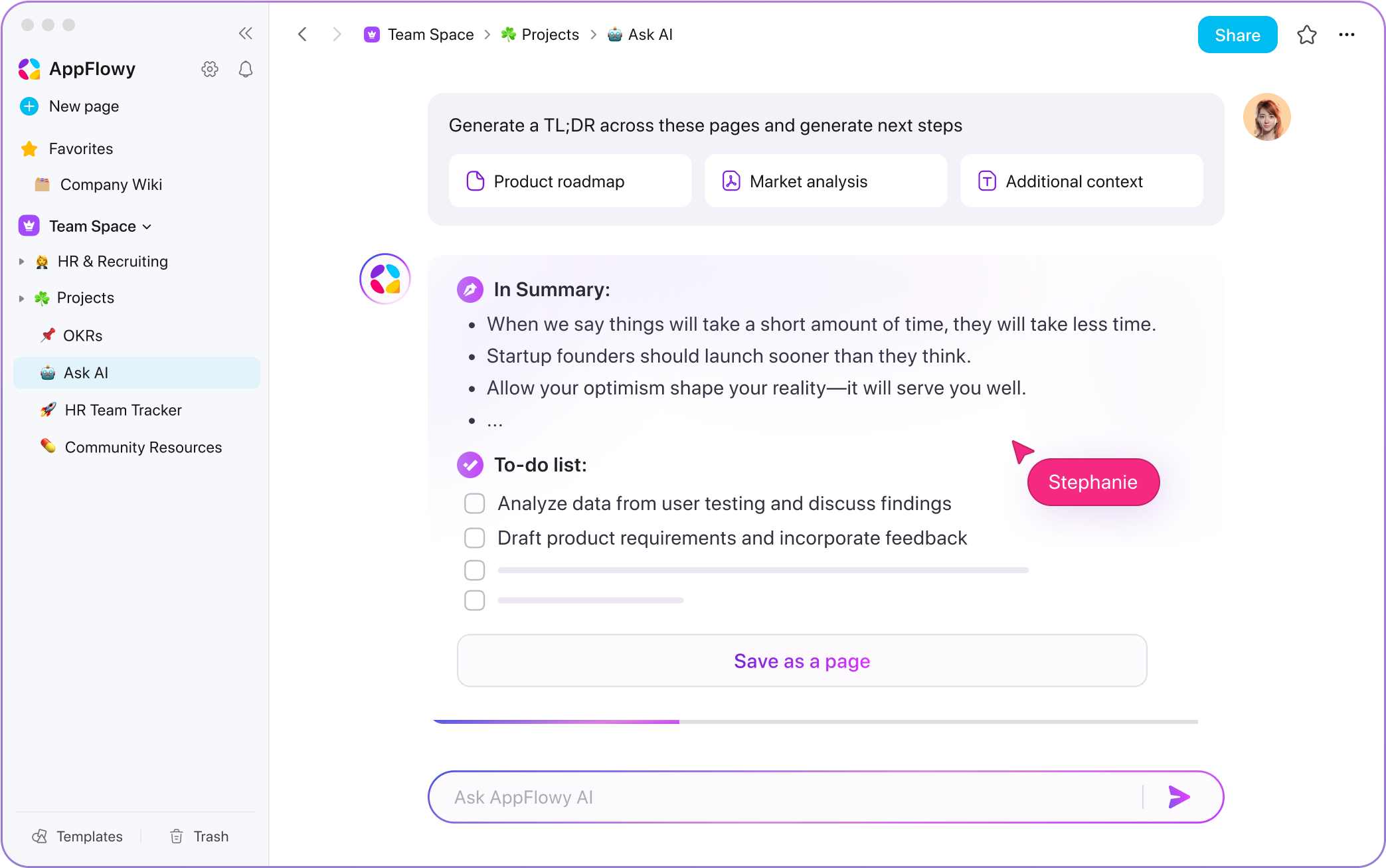Select HR Team Tracker page
The height and width of the screenshot is (868, 1386).
coord(123,410)
